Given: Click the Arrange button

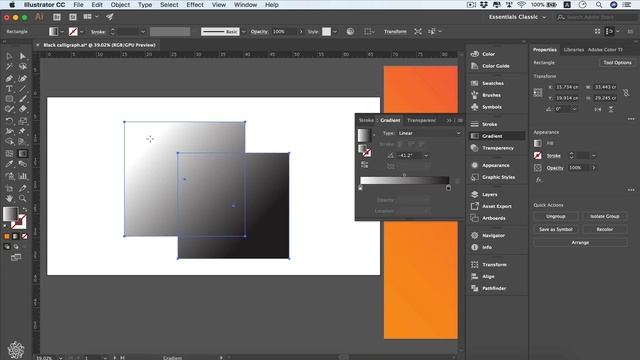Looking at the screenshot, I should [580, 242].
